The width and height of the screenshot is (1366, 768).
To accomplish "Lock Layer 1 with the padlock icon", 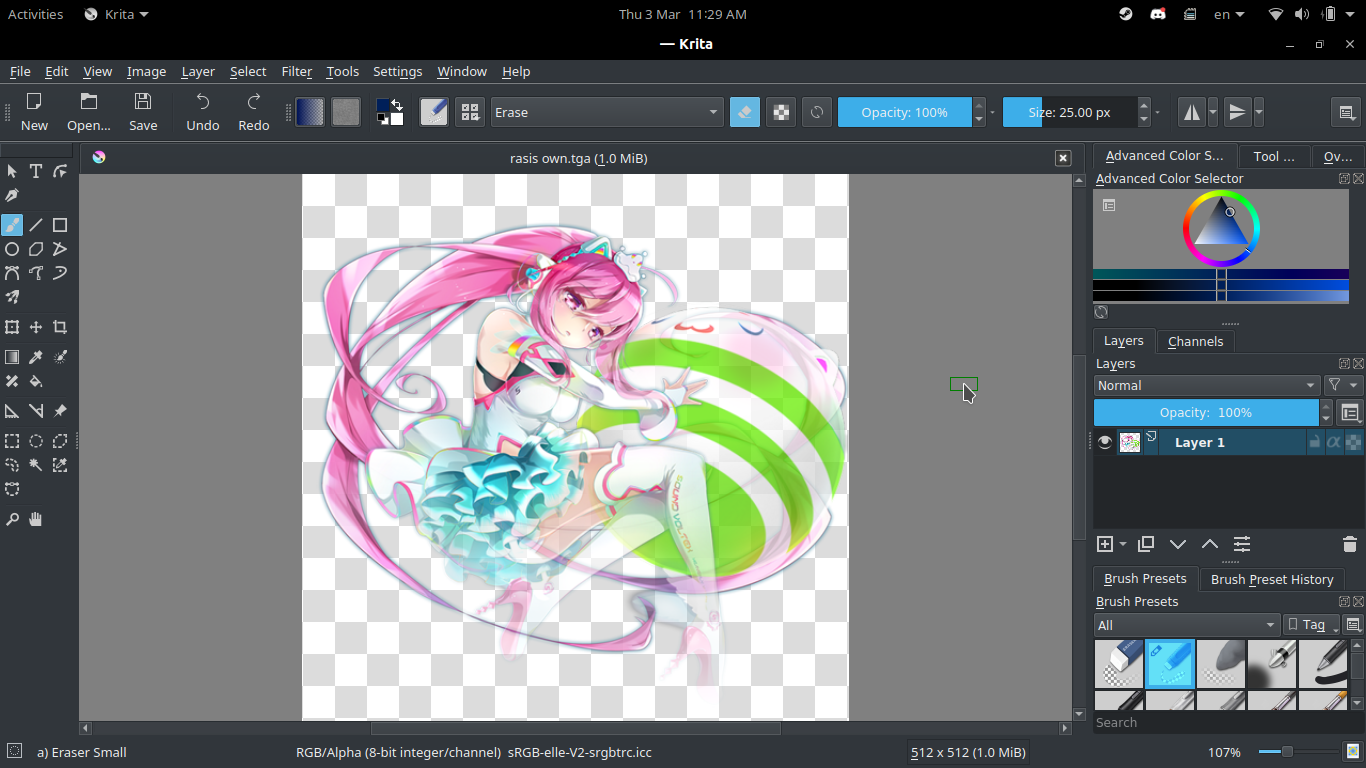I will (x=1314, y=442).
